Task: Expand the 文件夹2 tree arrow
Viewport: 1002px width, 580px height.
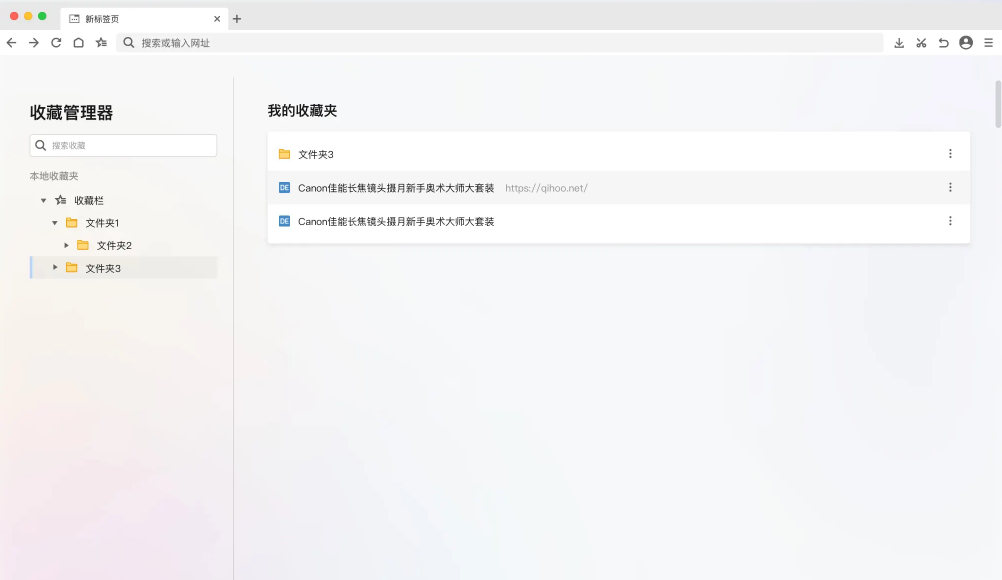Action: [x=67, y=245]
